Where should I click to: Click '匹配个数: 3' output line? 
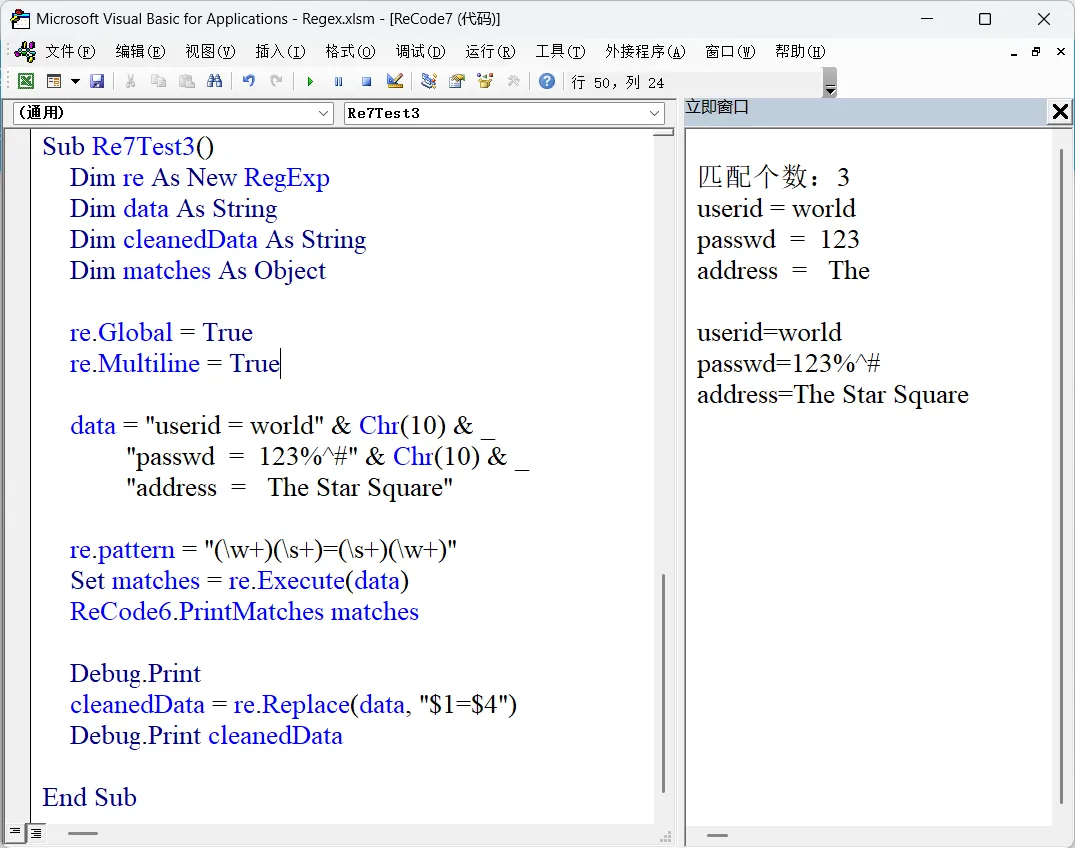click(773, 177)
